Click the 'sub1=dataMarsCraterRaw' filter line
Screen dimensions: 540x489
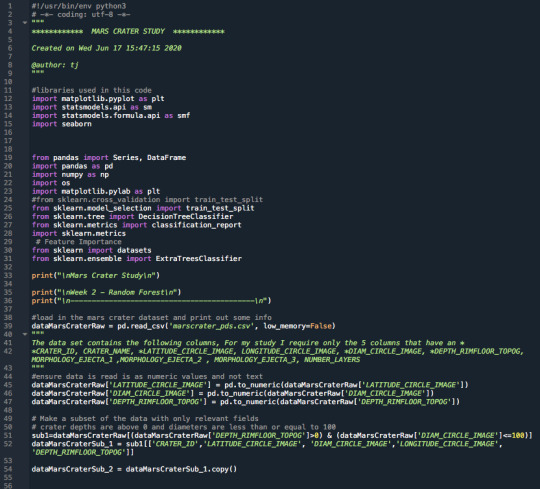(282, 435)
